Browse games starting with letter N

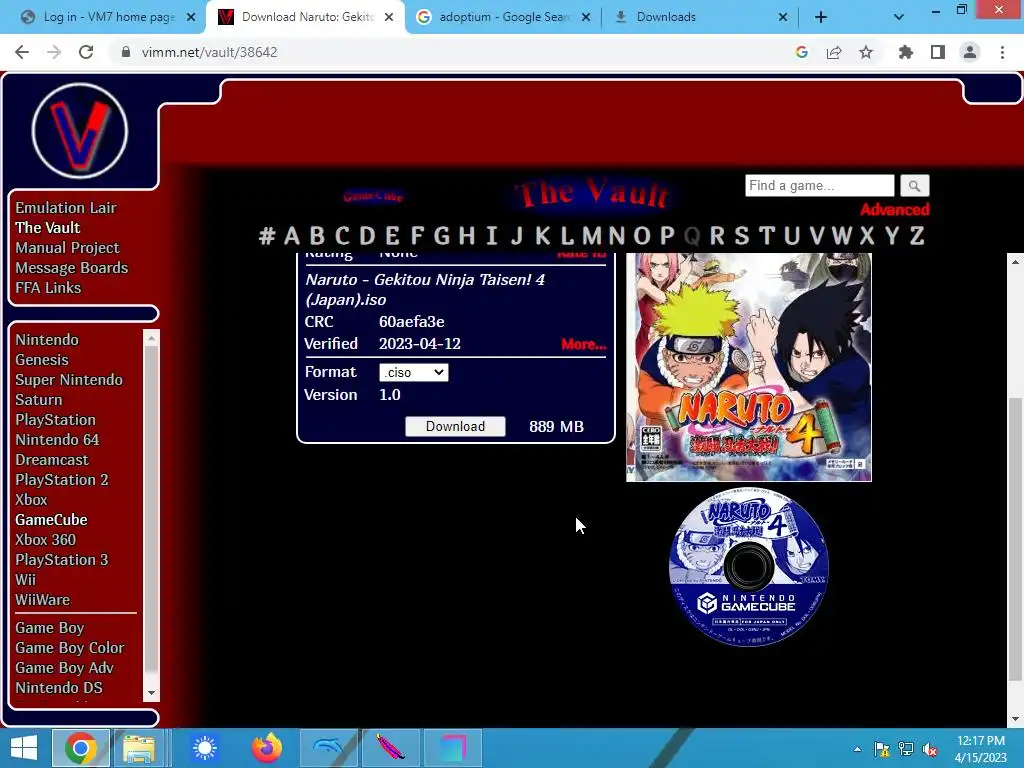click(x=616, y=235)
